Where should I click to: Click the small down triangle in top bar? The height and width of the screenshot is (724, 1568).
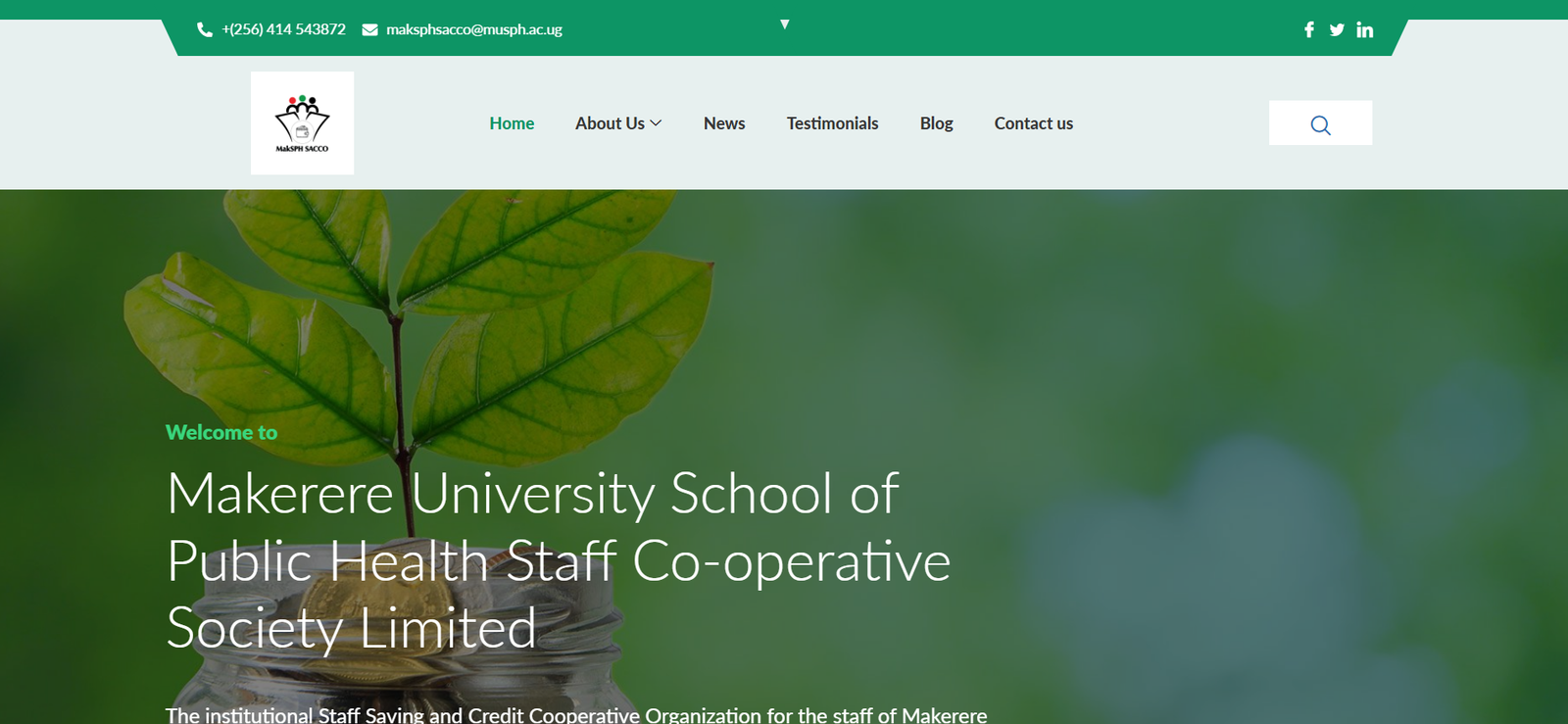(x=784, y=24)
